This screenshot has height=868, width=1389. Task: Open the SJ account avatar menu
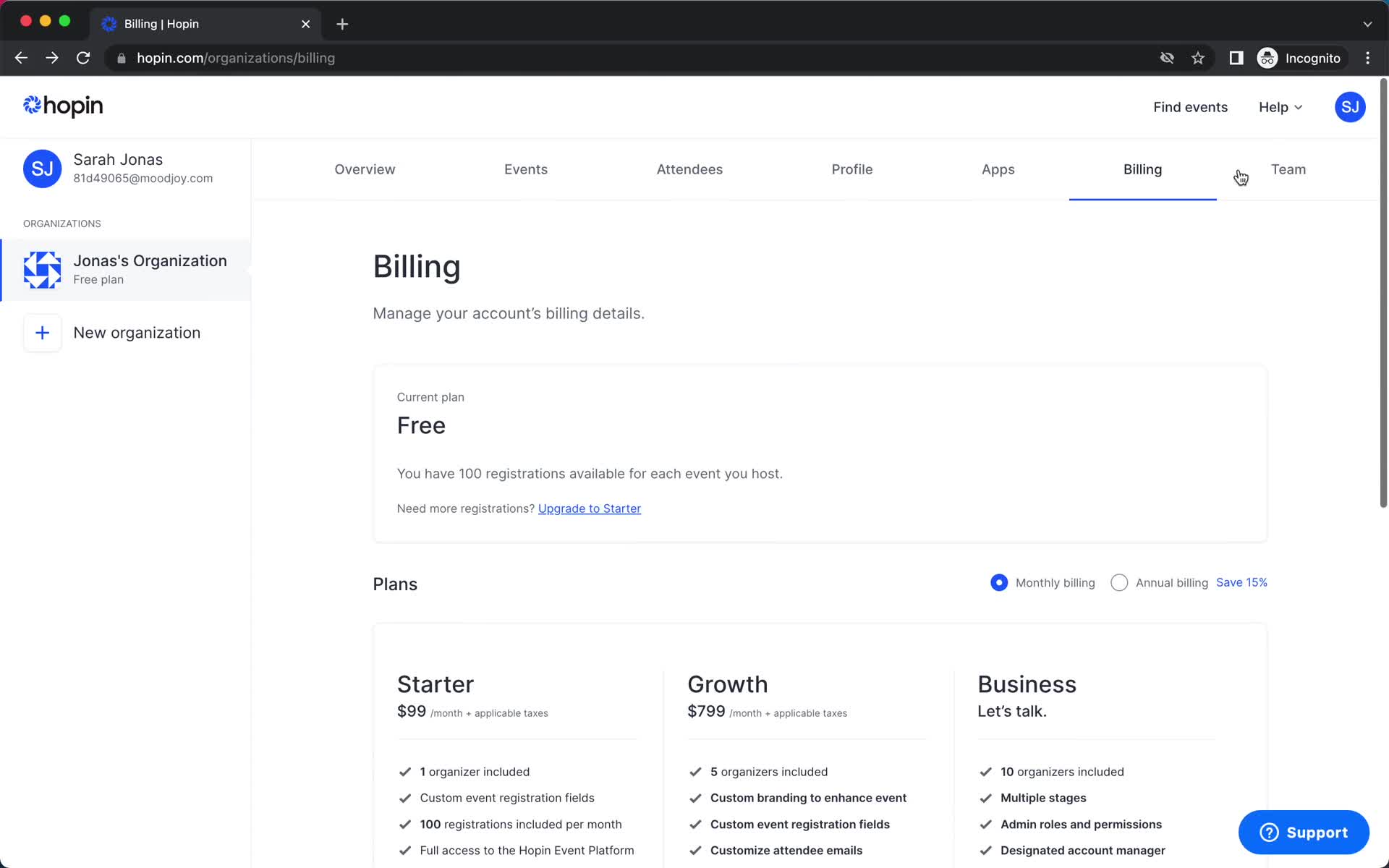pos(1349,107)
